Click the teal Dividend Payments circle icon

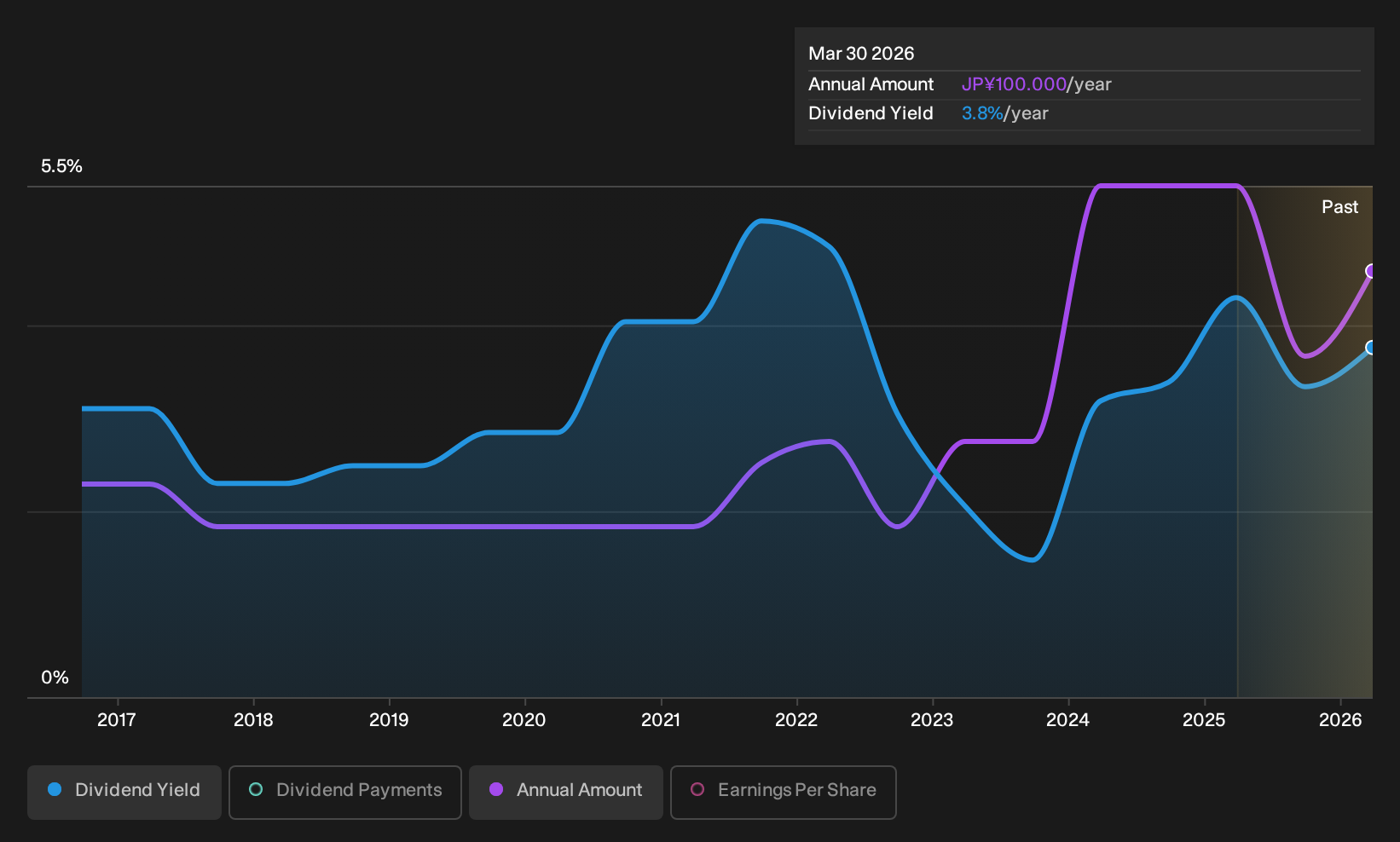pos(256,789)
